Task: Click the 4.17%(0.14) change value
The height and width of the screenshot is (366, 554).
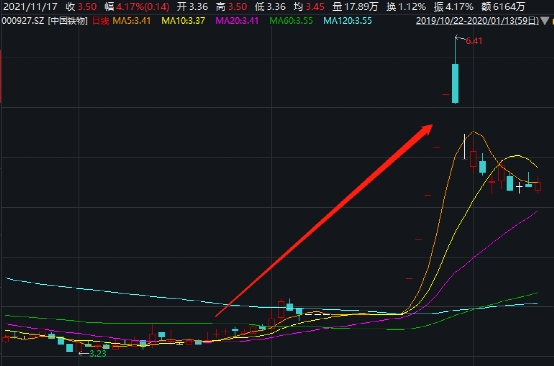Action: tap(143, 6)
